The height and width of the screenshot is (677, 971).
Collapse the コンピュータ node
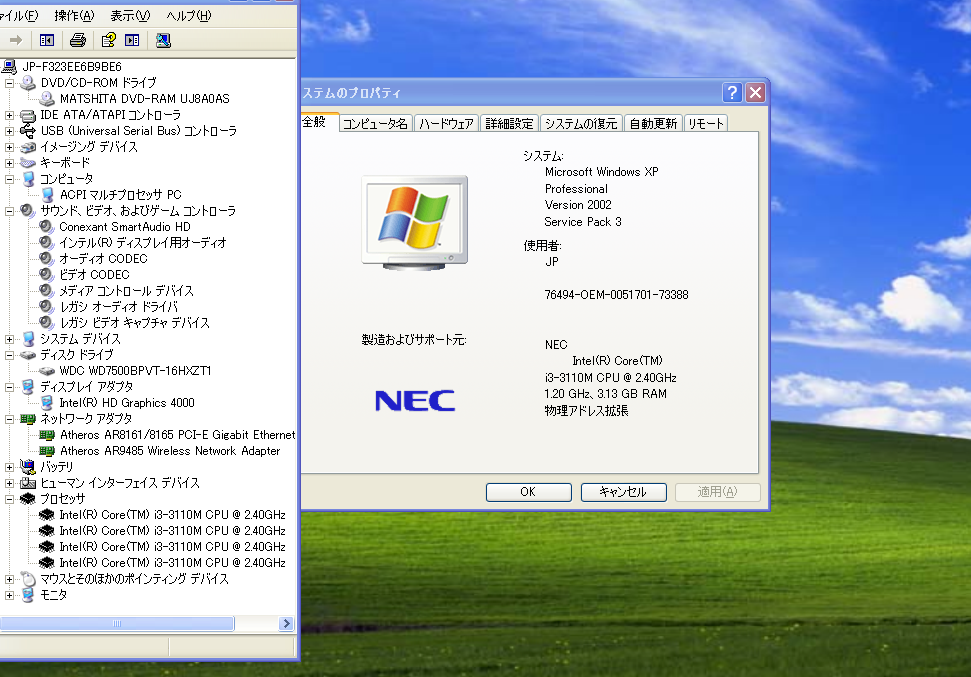[9, 180]
